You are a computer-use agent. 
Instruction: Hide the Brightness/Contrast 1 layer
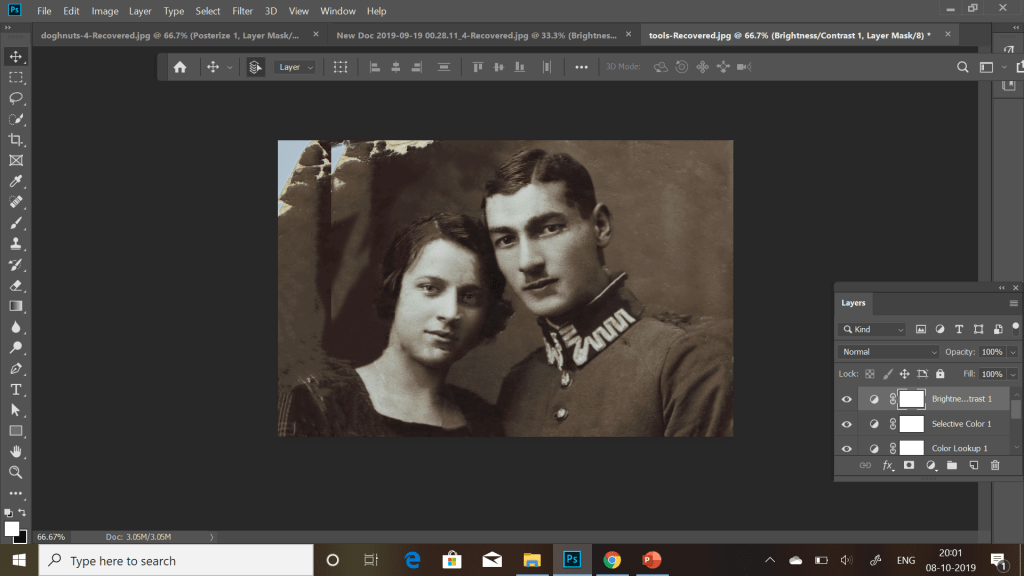[x=847, y=399]
